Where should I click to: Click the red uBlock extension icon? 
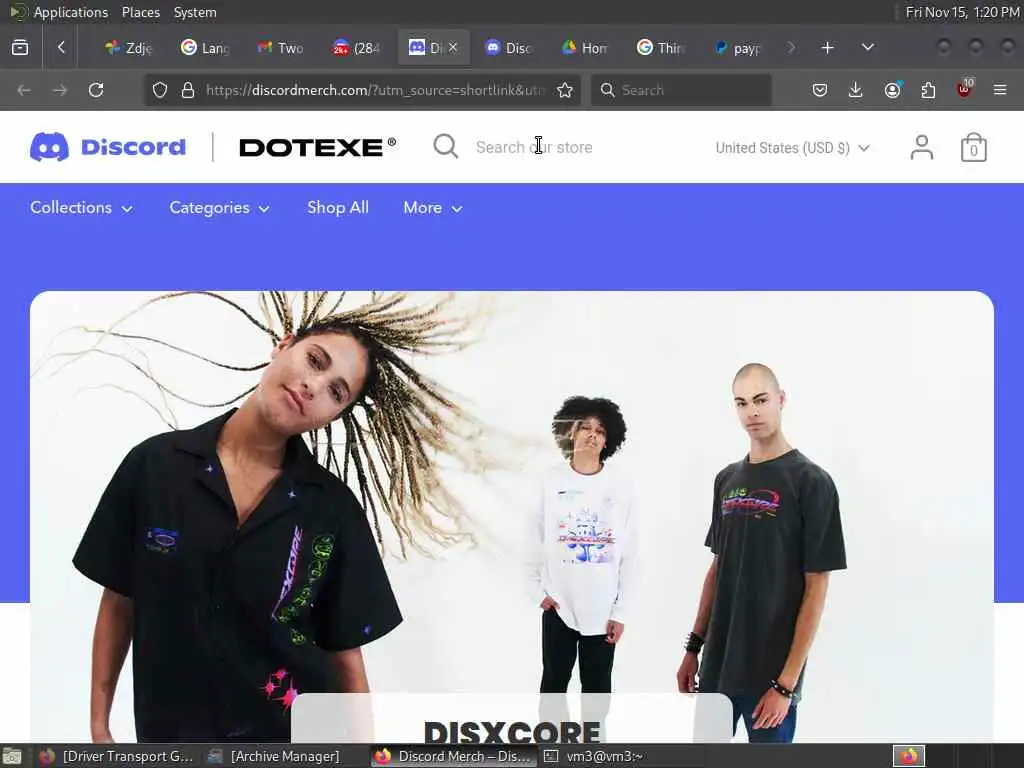pos(965,88)
